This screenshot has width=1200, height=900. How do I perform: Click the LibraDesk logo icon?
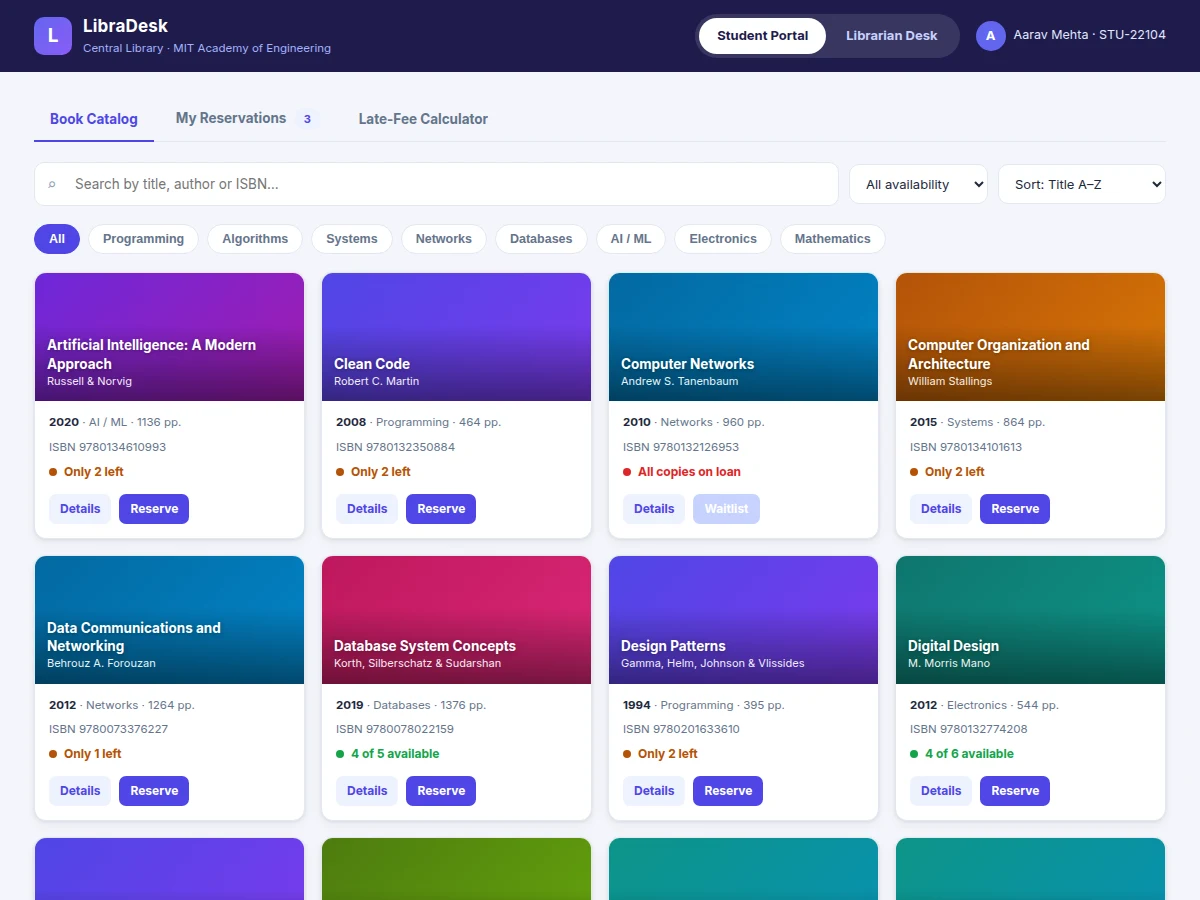coord(53,36)
